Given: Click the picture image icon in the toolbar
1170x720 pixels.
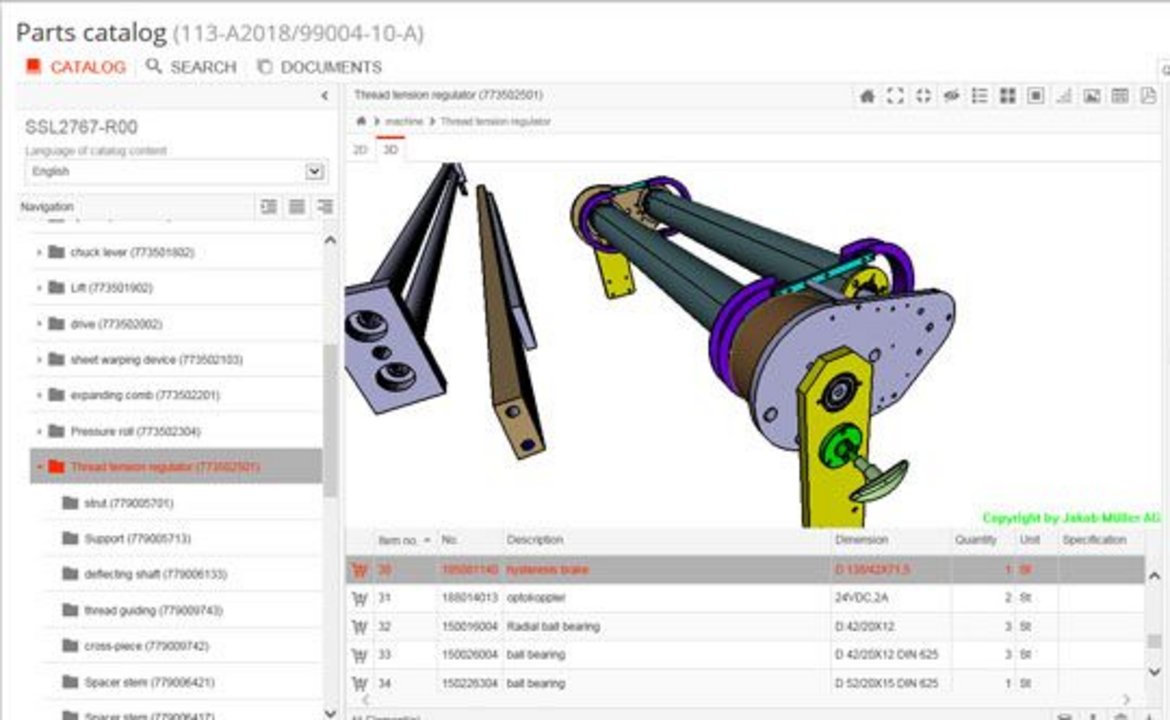Looking at the screenshot, I should pyautogui.click(x=1092, y=96).
